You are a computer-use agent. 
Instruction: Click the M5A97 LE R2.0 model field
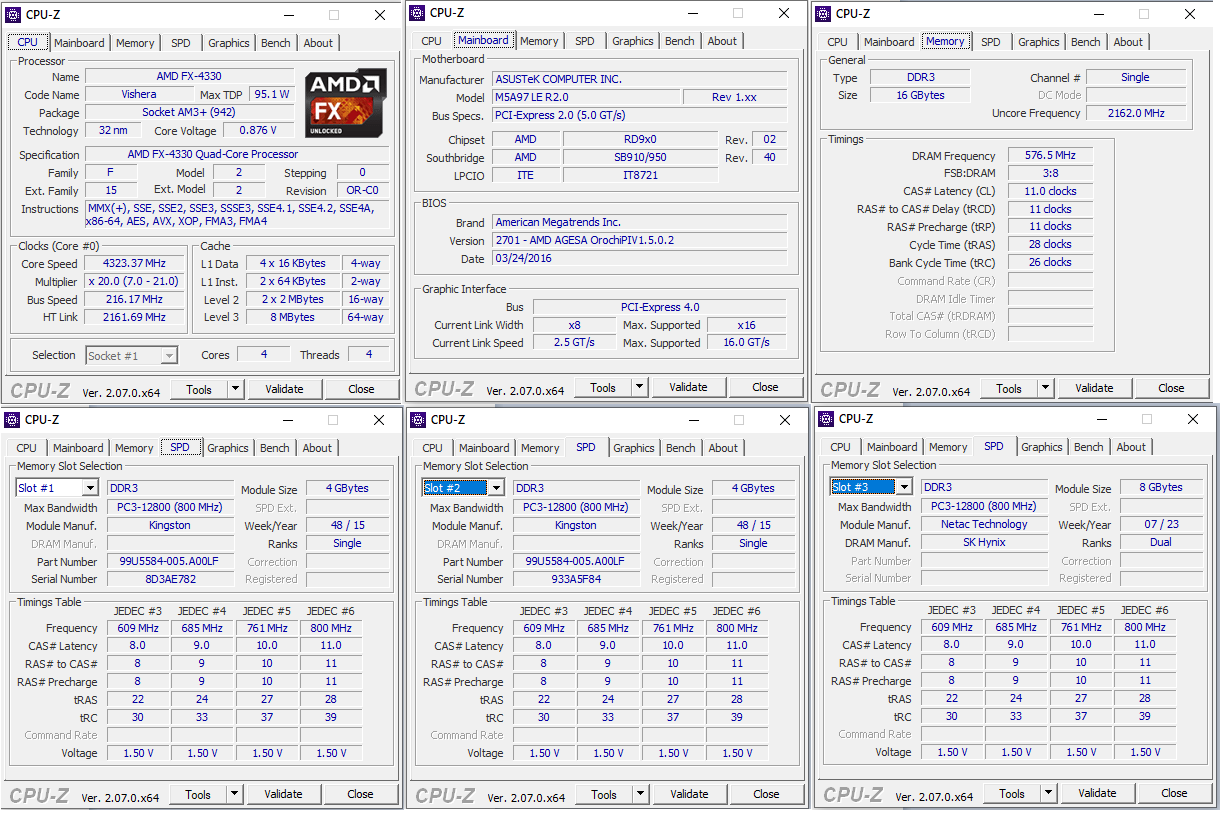point(585,98)
